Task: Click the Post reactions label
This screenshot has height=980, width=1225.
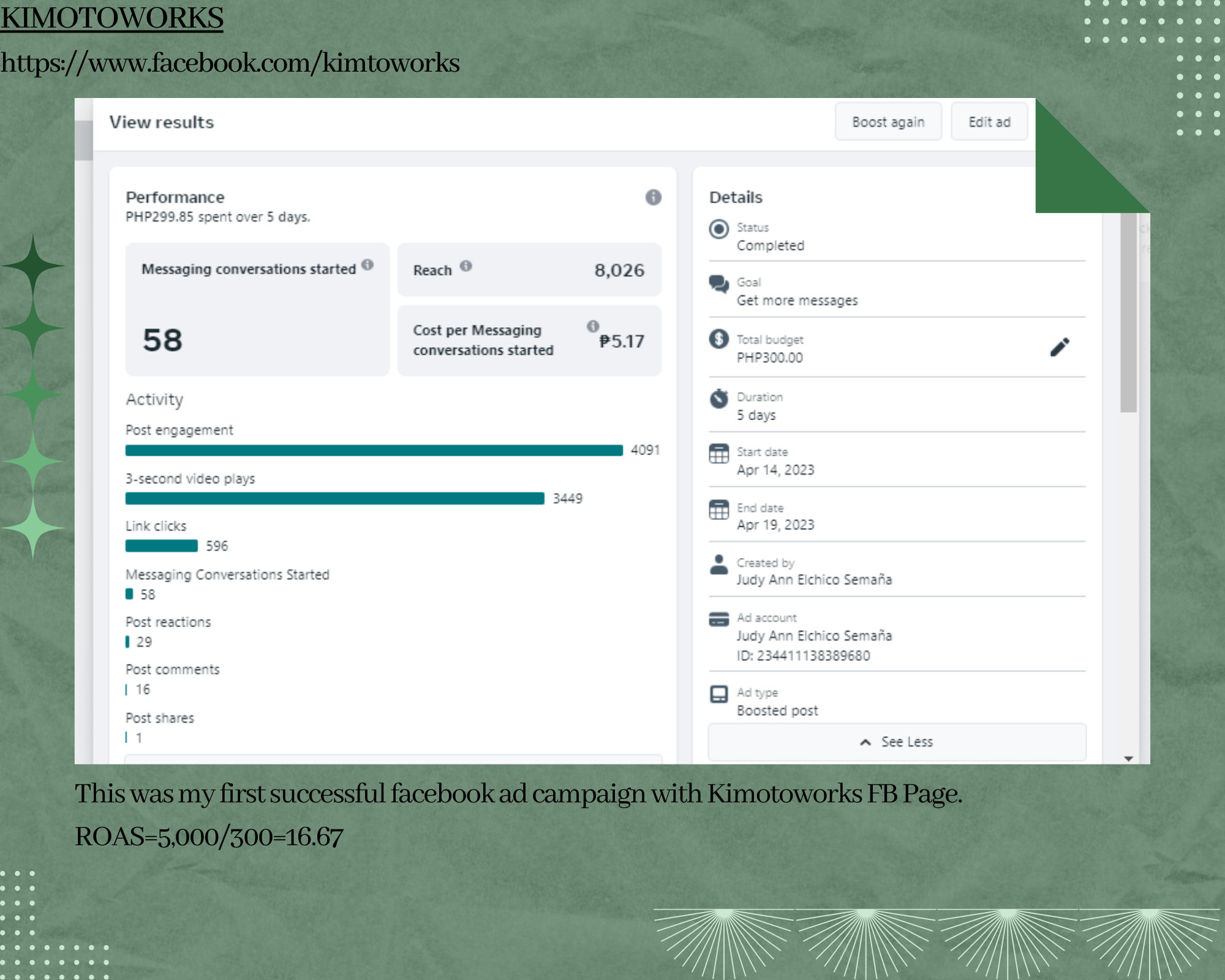Action: (168, 622)
